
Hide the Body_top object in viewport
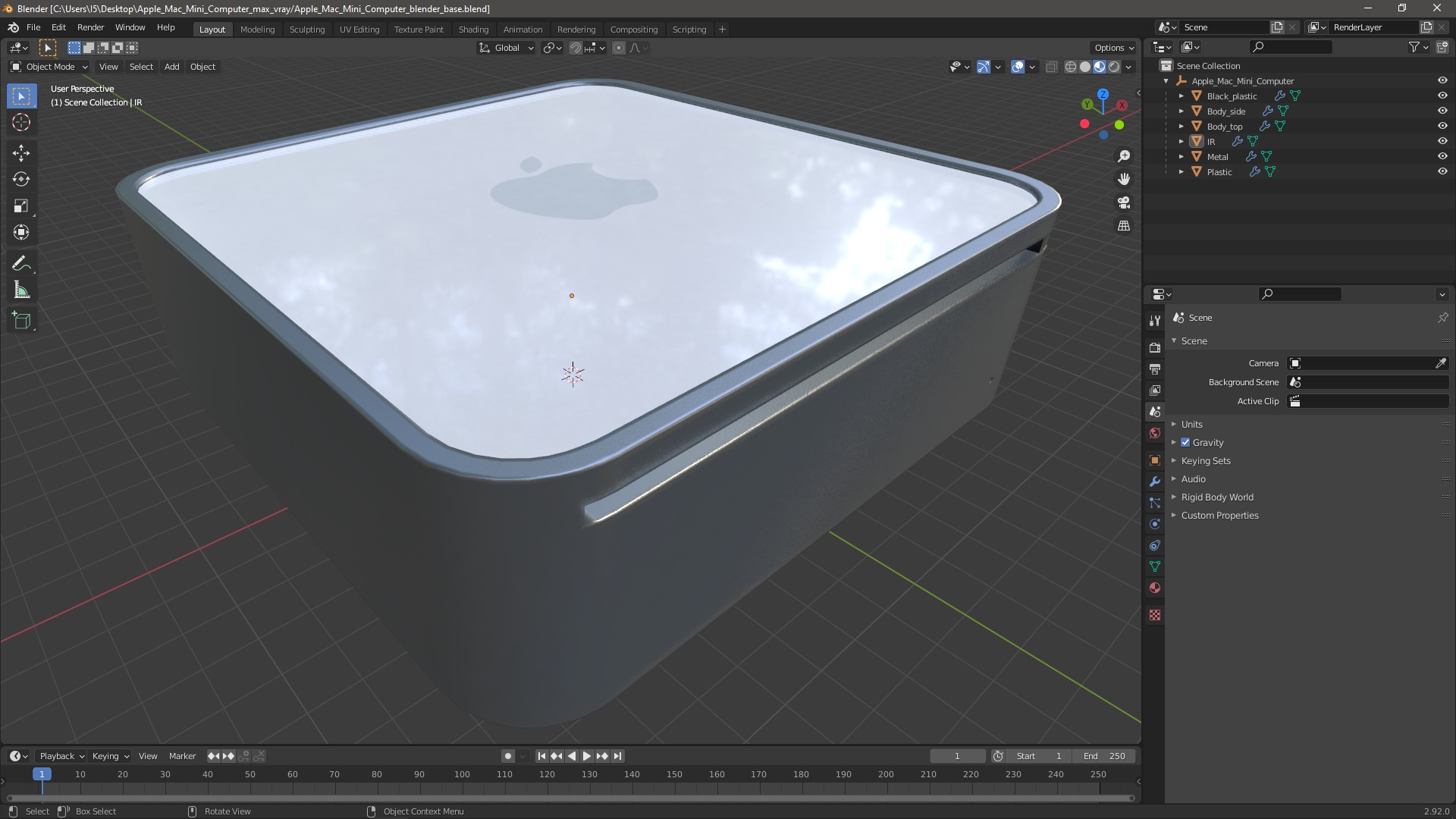coord(1442,126)
